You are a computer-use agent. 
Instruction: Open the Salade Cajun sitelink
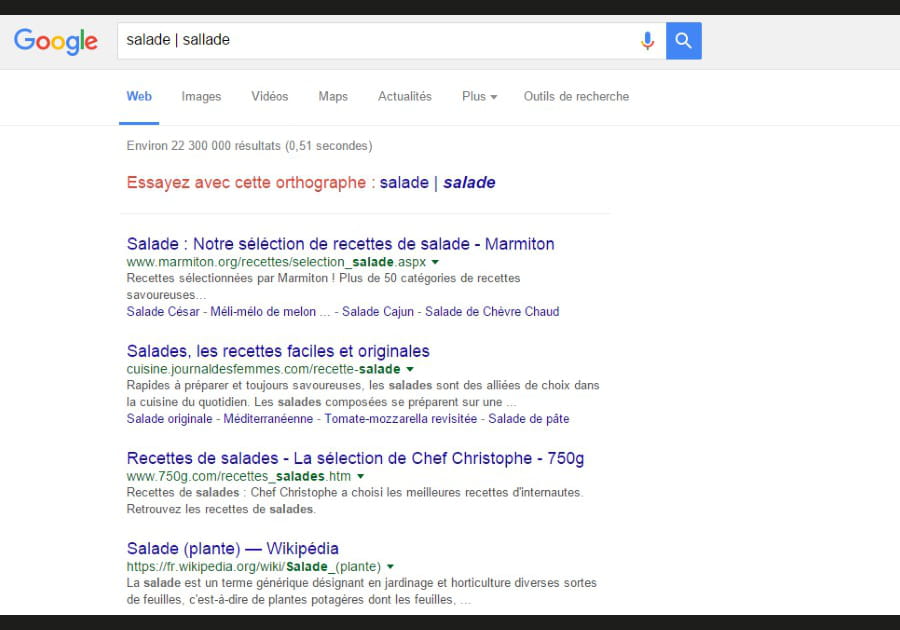point(378,312)
